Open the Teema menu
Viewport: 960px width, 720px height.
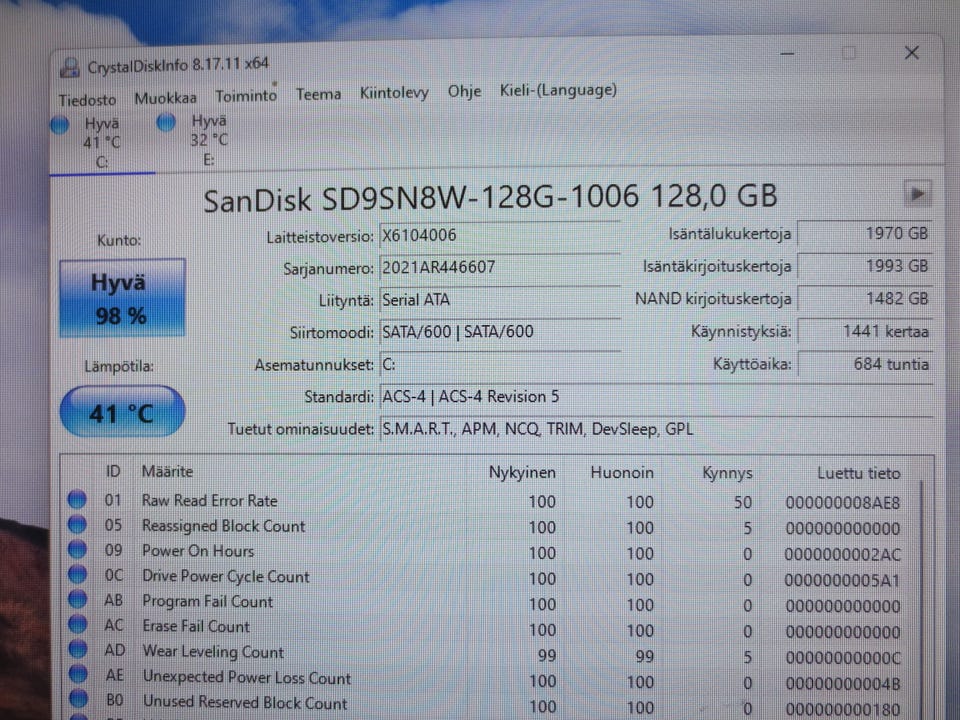click(318, 94)
